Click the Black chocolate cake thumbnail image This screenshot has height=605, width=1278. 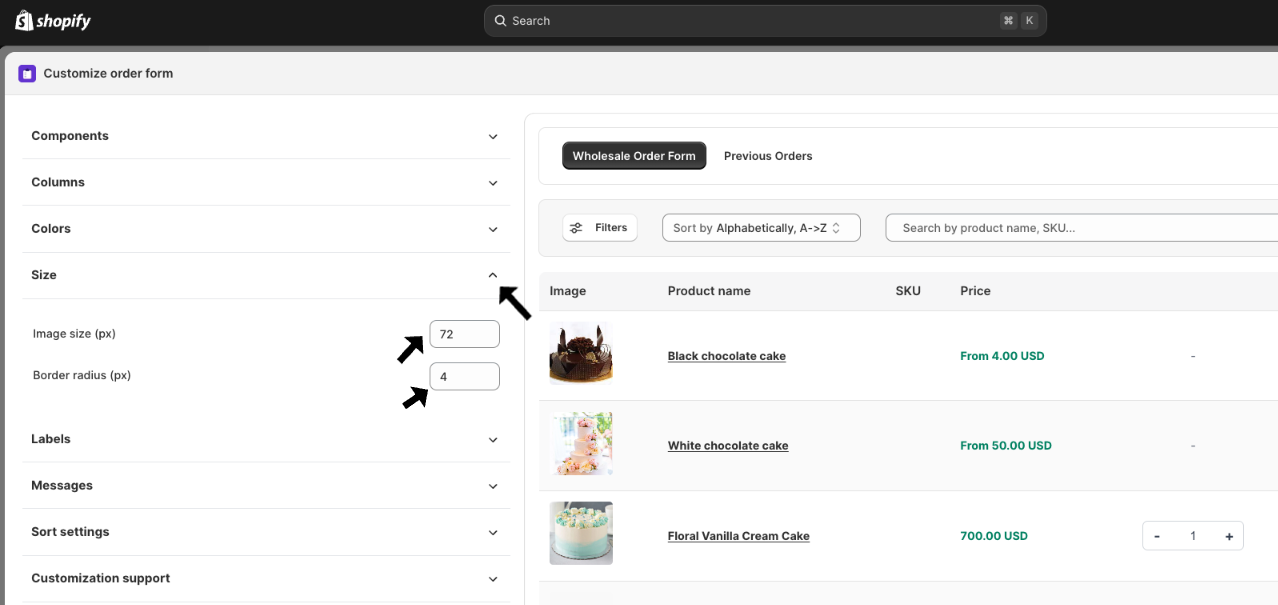(581, 354)
